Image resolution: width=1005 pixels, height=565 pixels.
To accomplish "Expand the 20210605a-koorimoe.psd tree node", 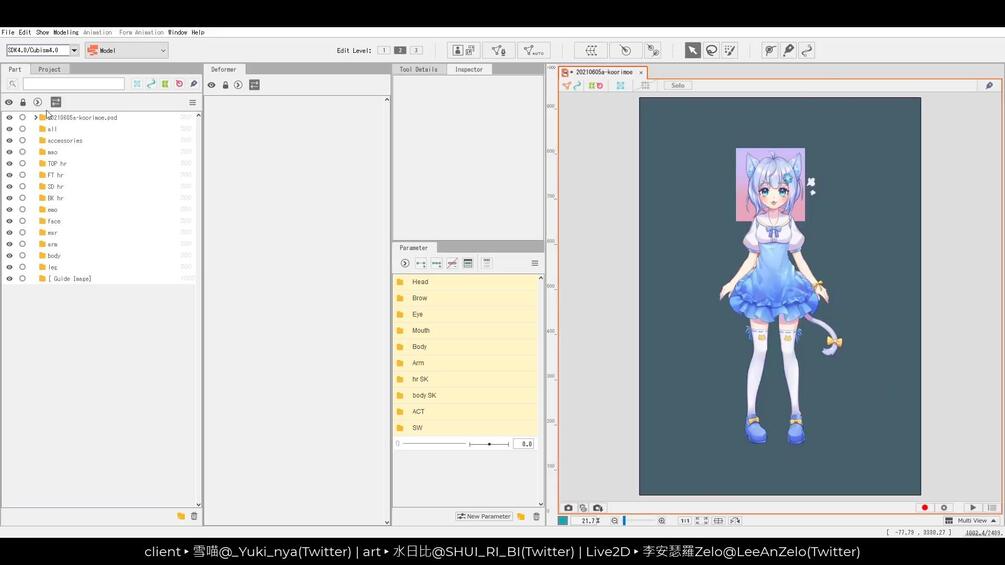I will [x=35, y=117].
